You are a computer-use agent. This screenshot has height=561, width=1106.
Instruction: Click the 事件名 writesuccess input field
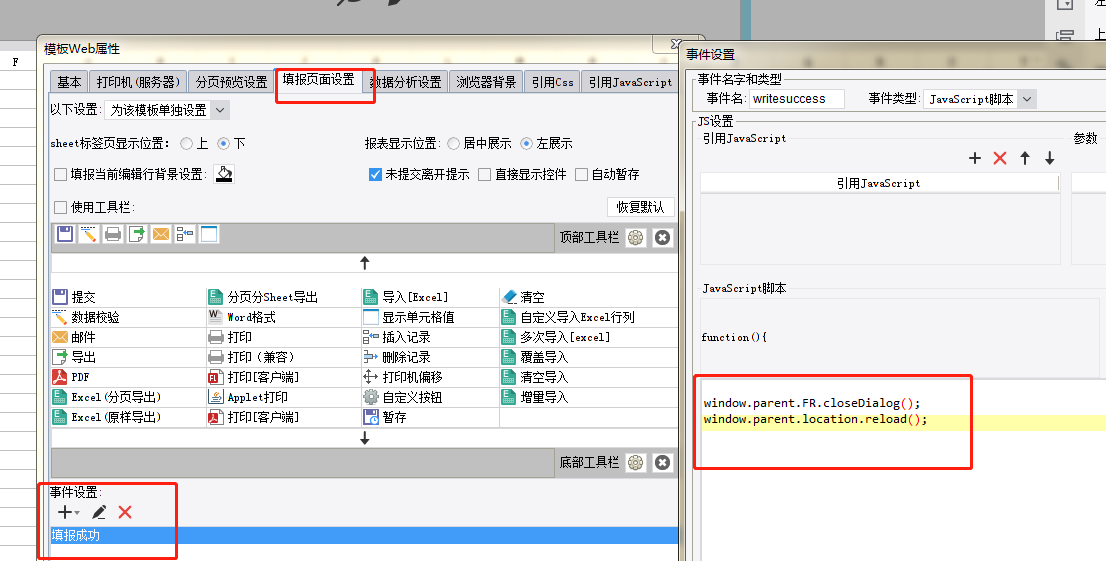(x=797, y=99)
